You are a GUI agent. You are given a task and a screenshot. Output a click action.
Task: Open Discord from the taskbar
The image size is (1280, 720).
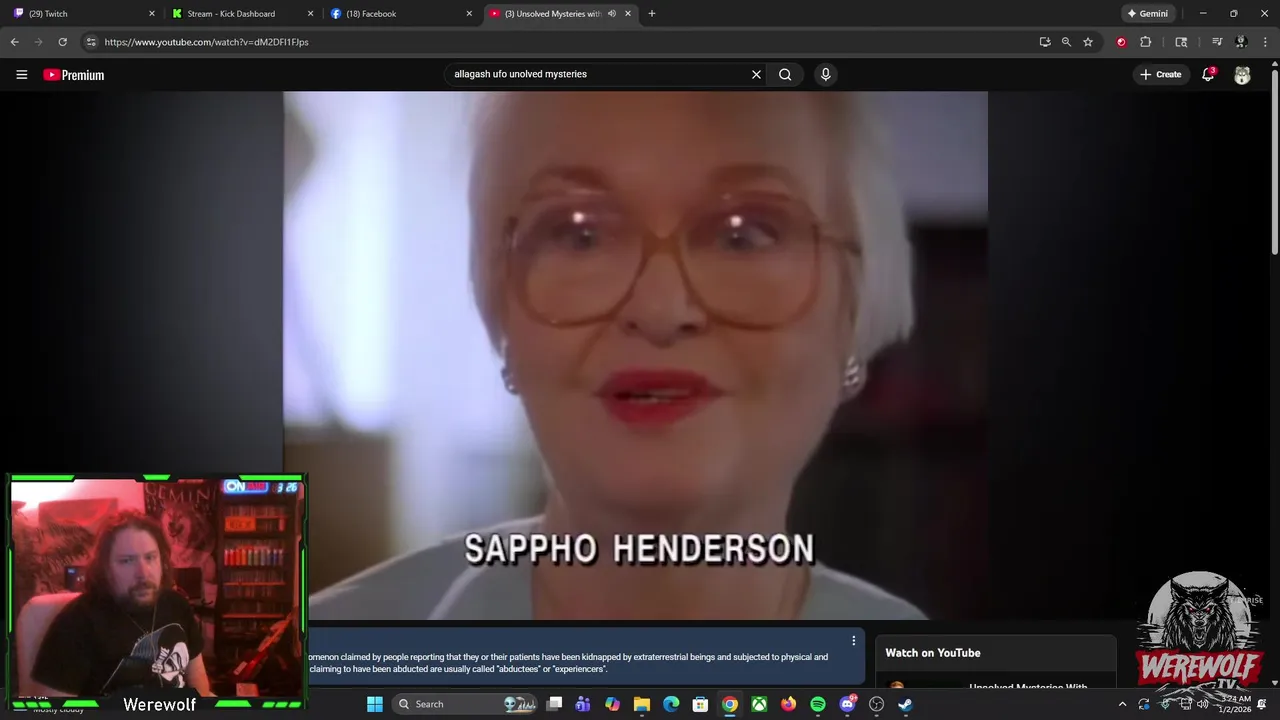(x=848, y=704)
